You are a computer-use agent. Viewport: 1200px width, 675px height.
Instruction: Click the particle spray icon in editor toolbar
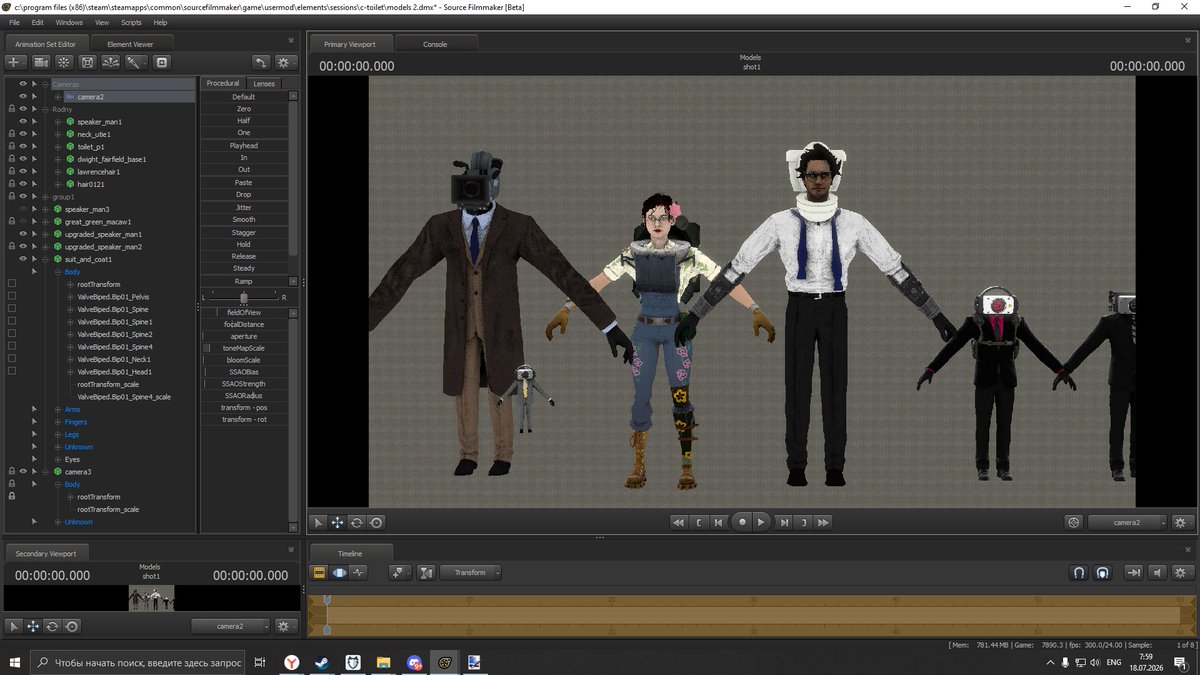tap(110, 62)
